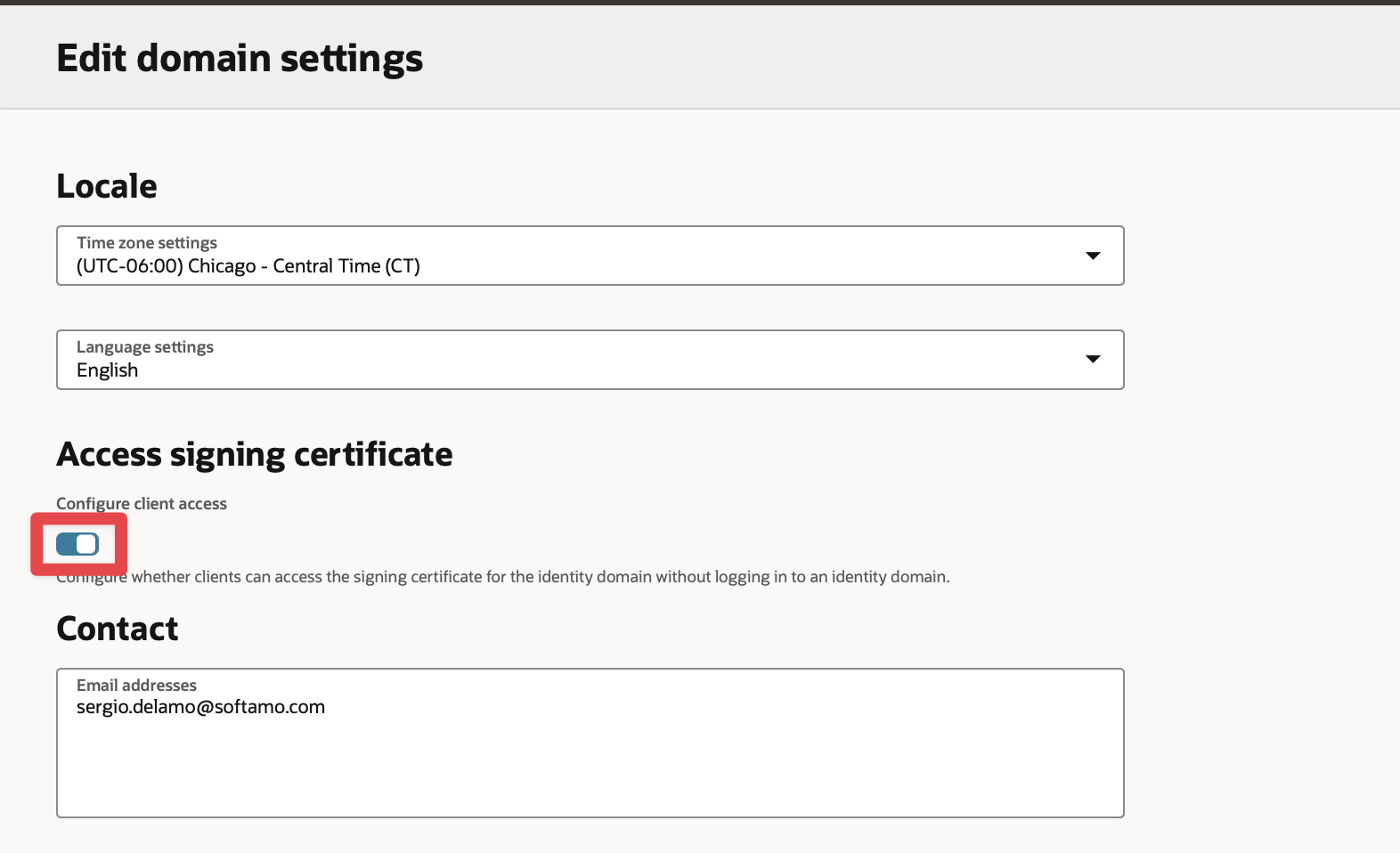The width and height of the screenshot is (1400, 853).
Task: Select the Chicago - Central Time value text
Action: click(248, 266)
